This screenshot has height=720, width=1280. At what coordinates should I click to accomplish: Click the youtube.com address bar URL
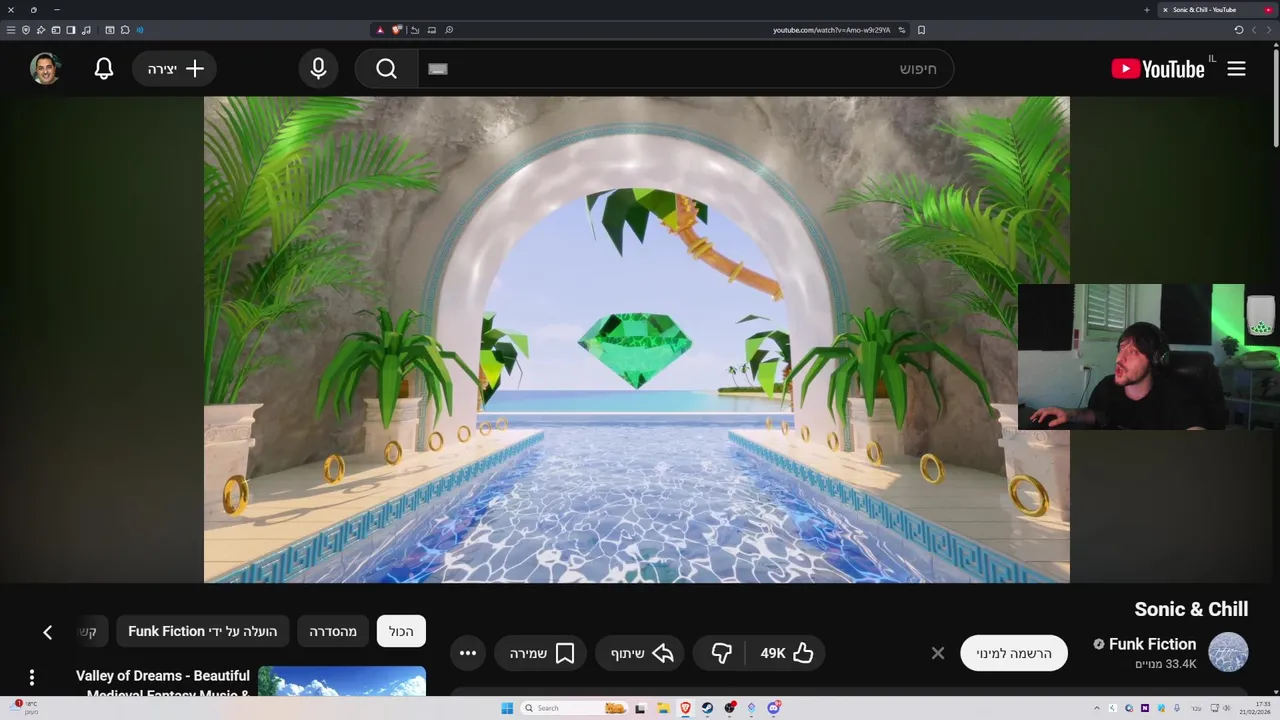coord(832,30)
